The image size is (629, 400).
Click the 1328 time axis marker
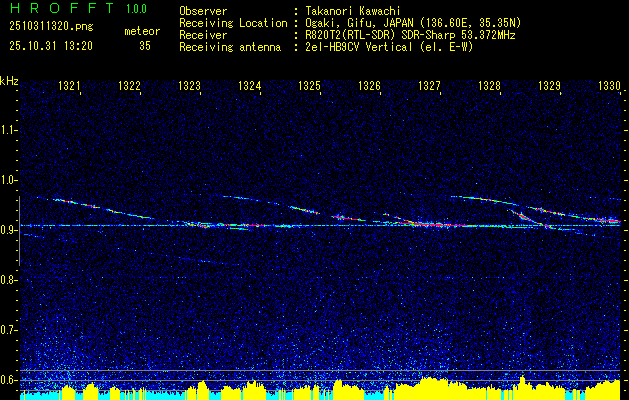tap(489, 85)
